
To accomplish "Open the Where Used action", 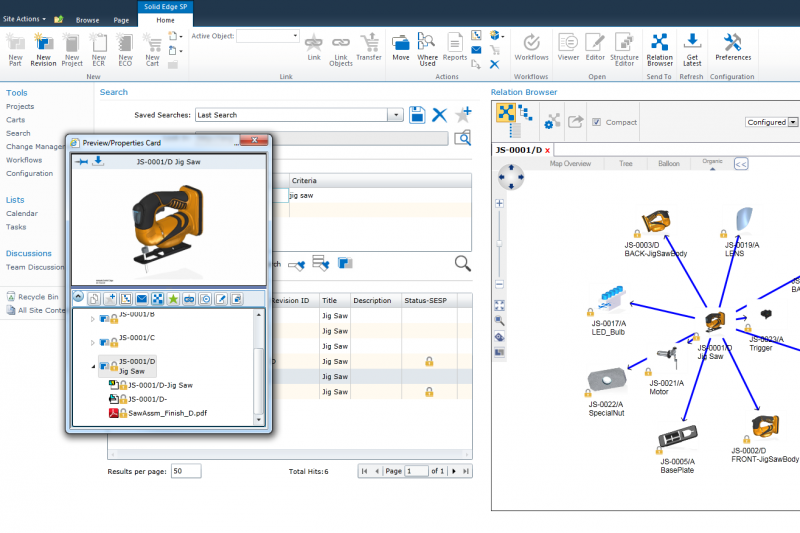I will tap(427, 49).
